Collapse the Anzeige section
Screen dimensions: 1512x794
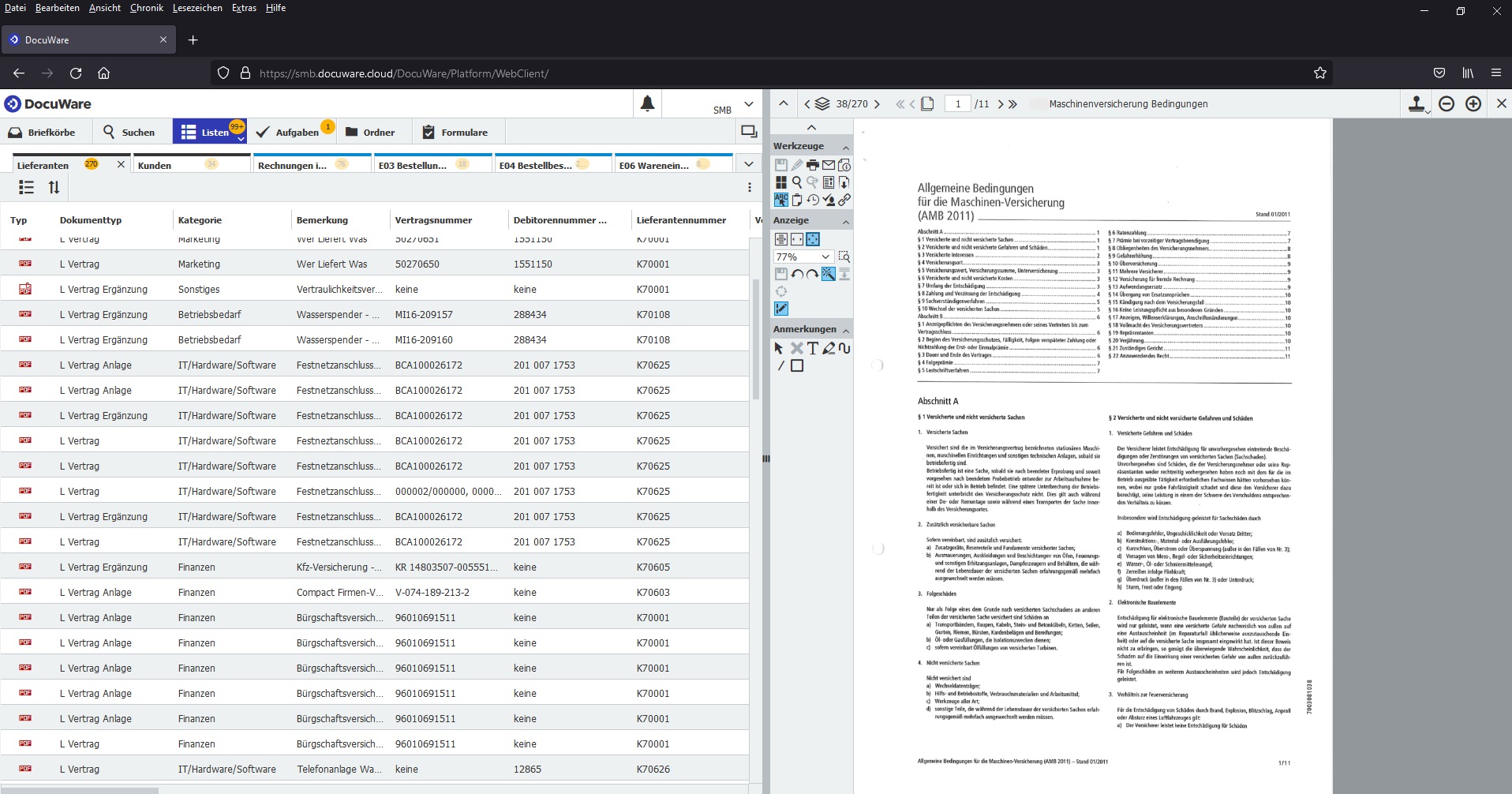coord(845,222)
